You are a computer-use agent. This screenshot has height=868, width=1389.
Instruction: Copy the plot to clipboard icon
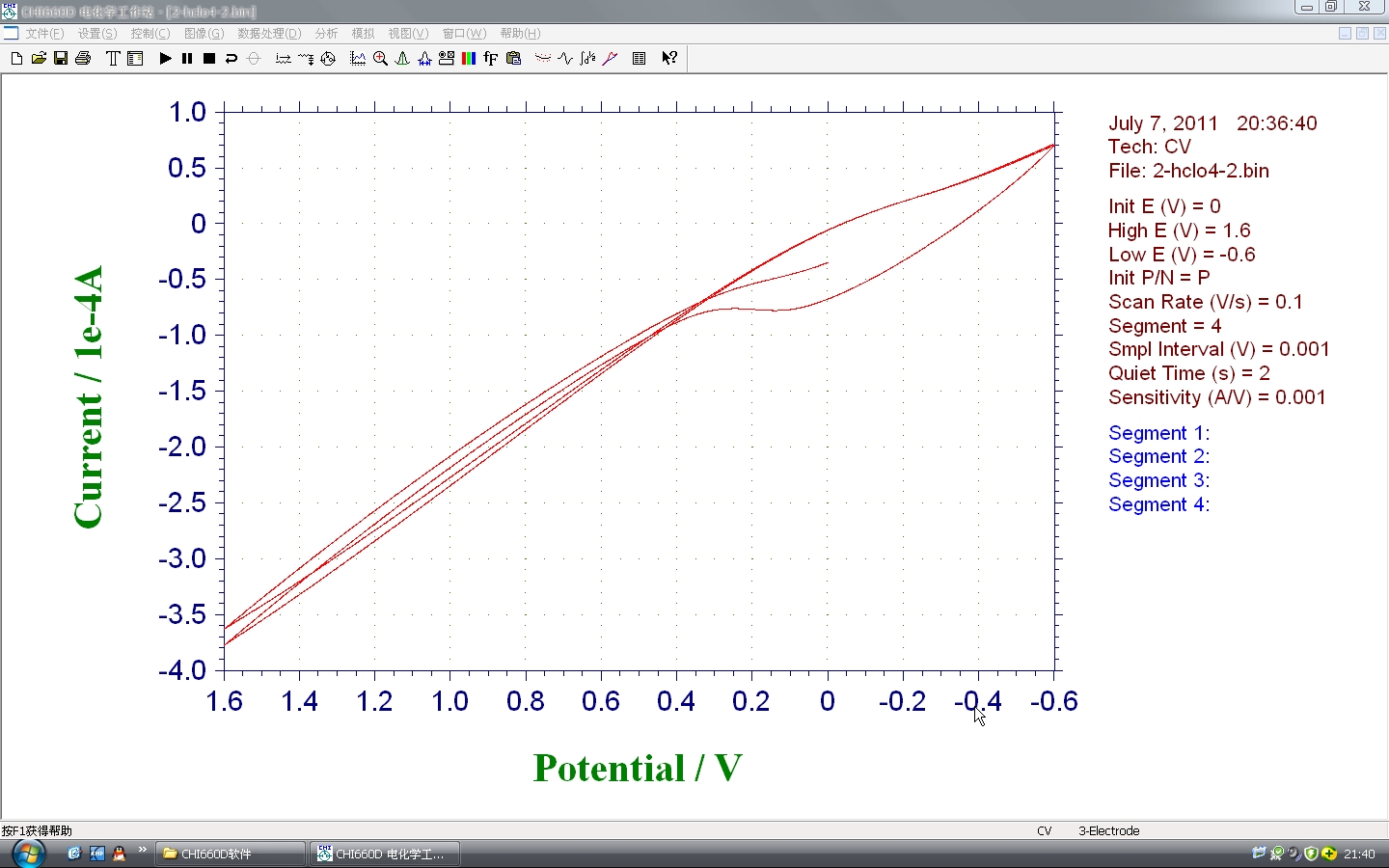[513, 59]
